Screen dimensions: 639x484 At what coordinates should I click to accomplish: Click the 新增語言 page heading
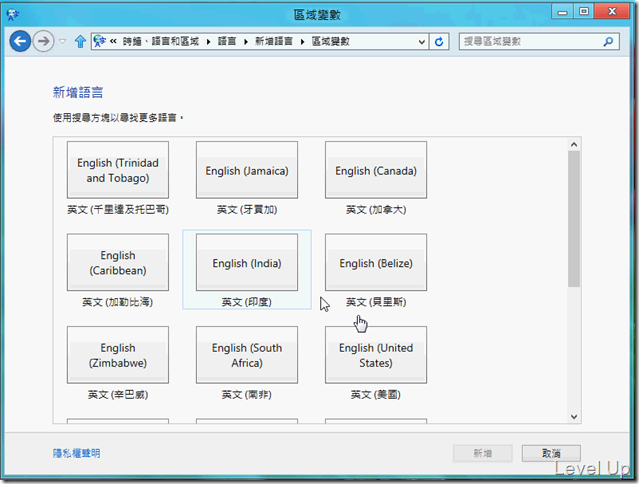coord(78,92)
